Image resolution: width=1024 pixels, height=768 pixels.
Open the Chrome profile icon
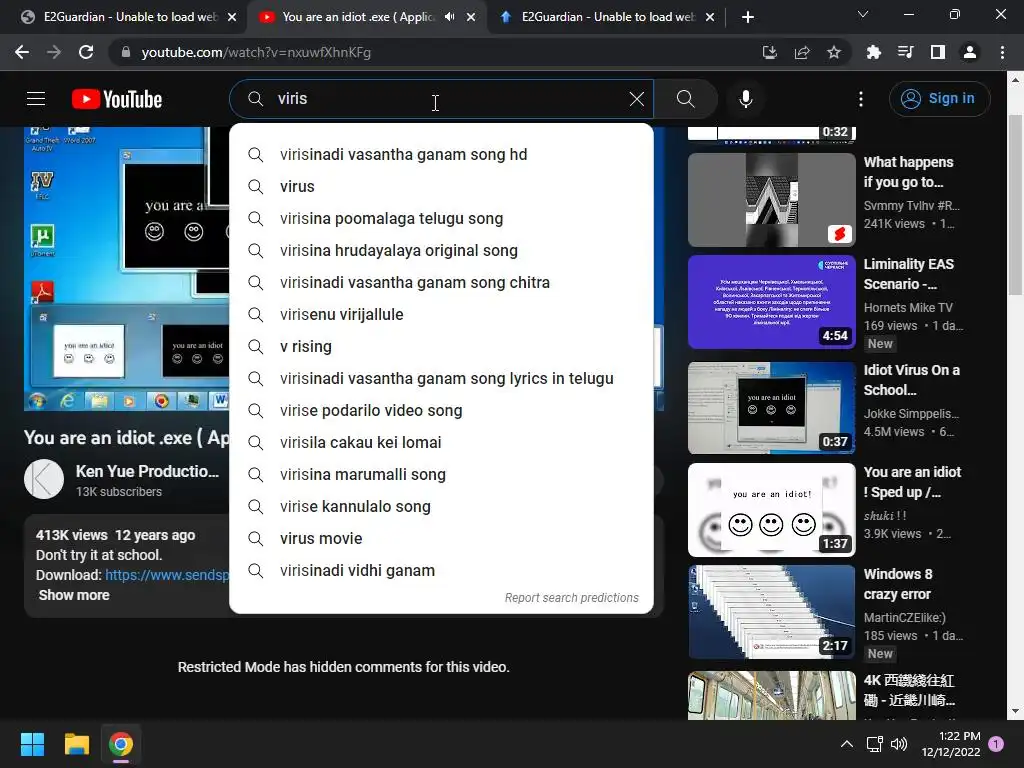point(970,52)
